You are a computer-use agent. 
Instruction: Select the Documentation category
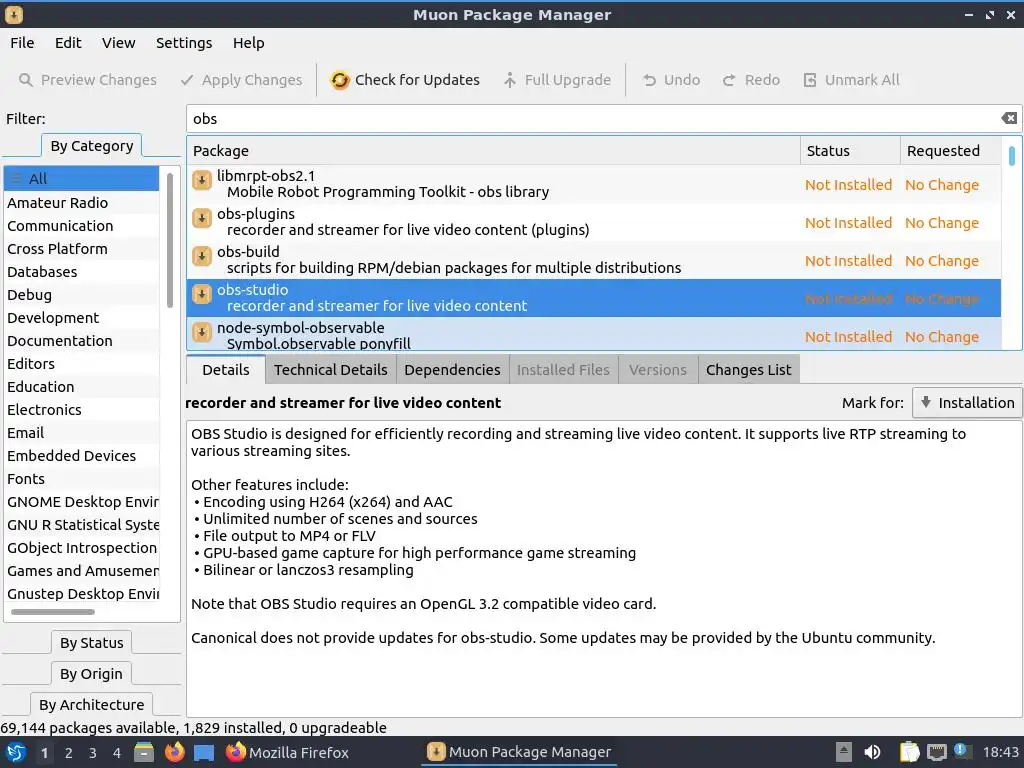82,341
